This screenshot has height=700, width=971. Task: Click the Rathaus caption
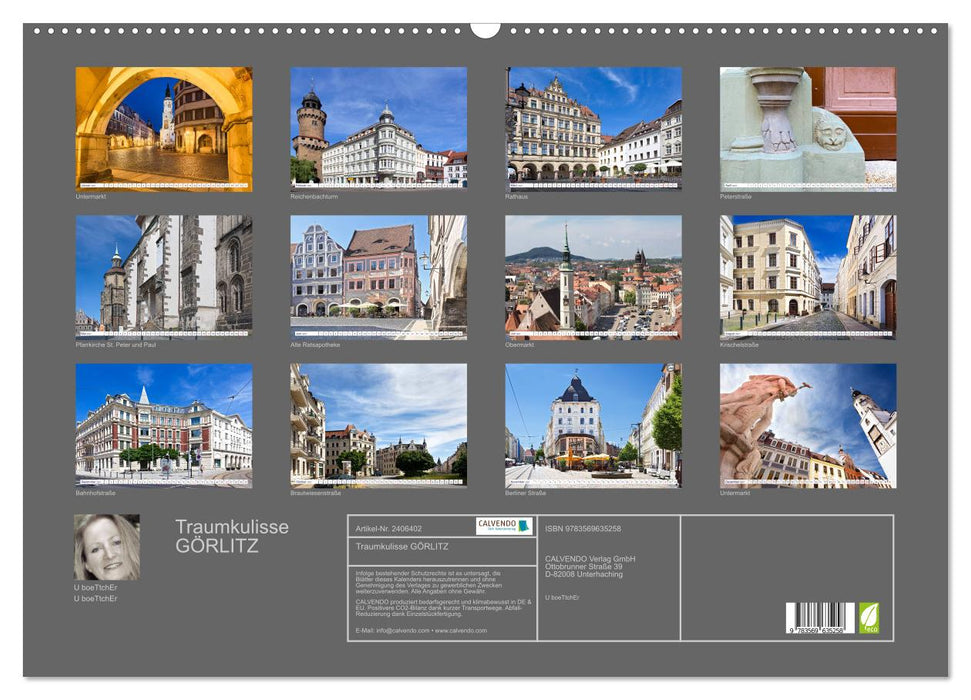[x=516, y=196]
